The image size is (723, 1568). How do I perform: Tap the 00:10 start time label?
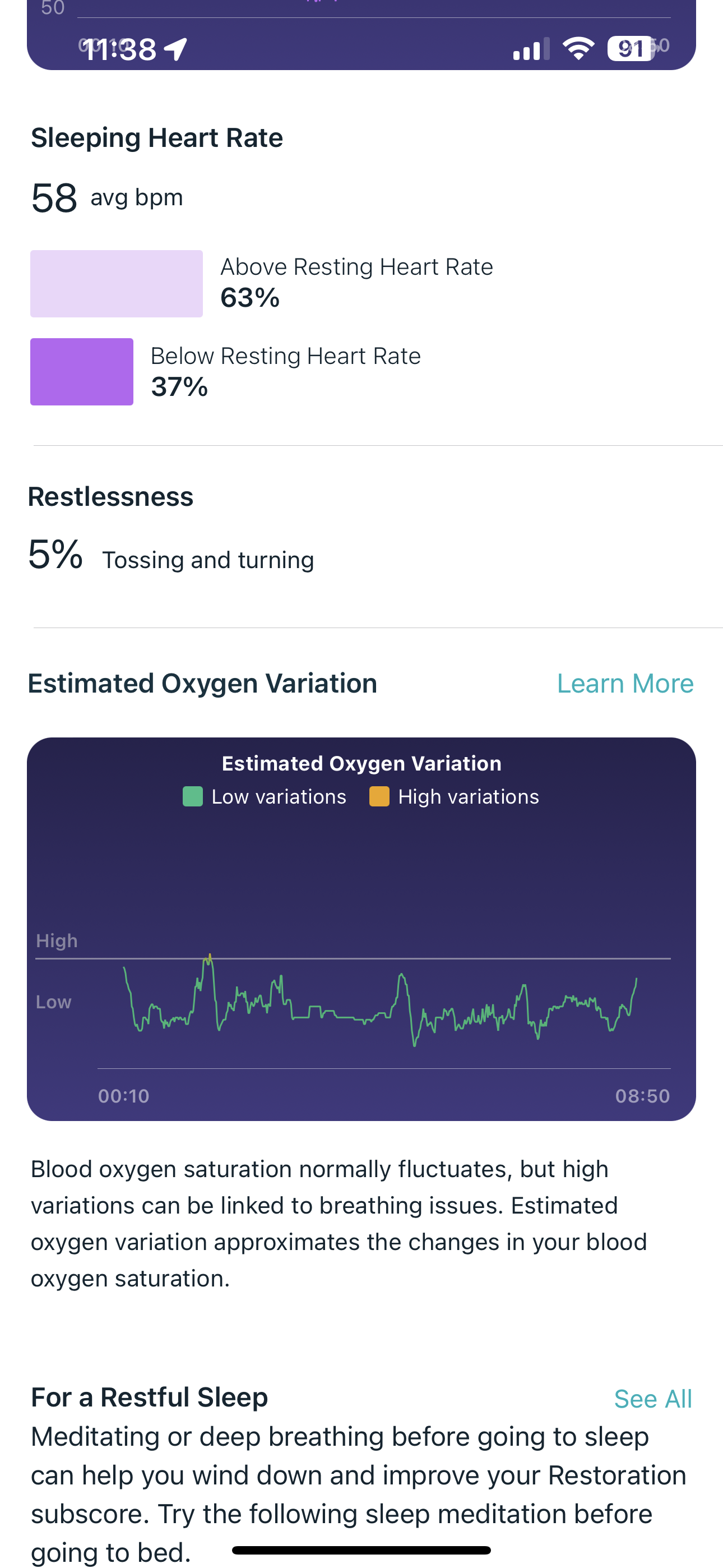123,1096
